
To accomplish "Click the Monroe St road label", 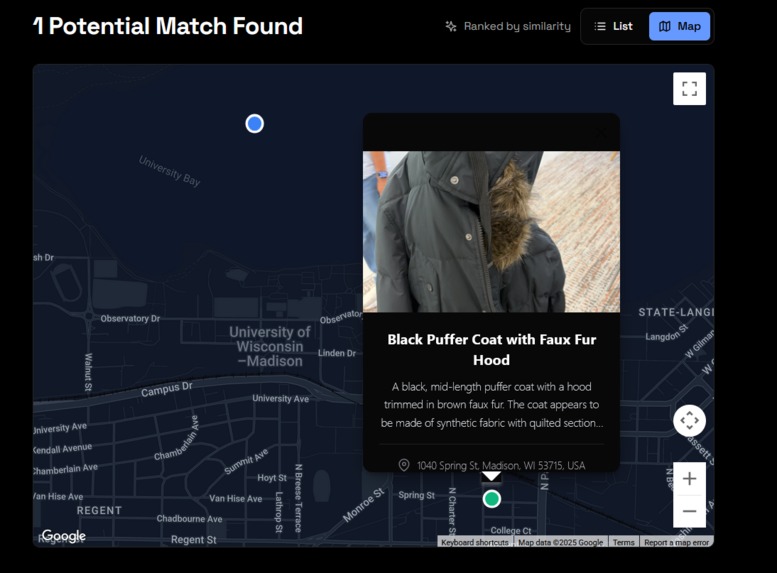I will point(363,505).
